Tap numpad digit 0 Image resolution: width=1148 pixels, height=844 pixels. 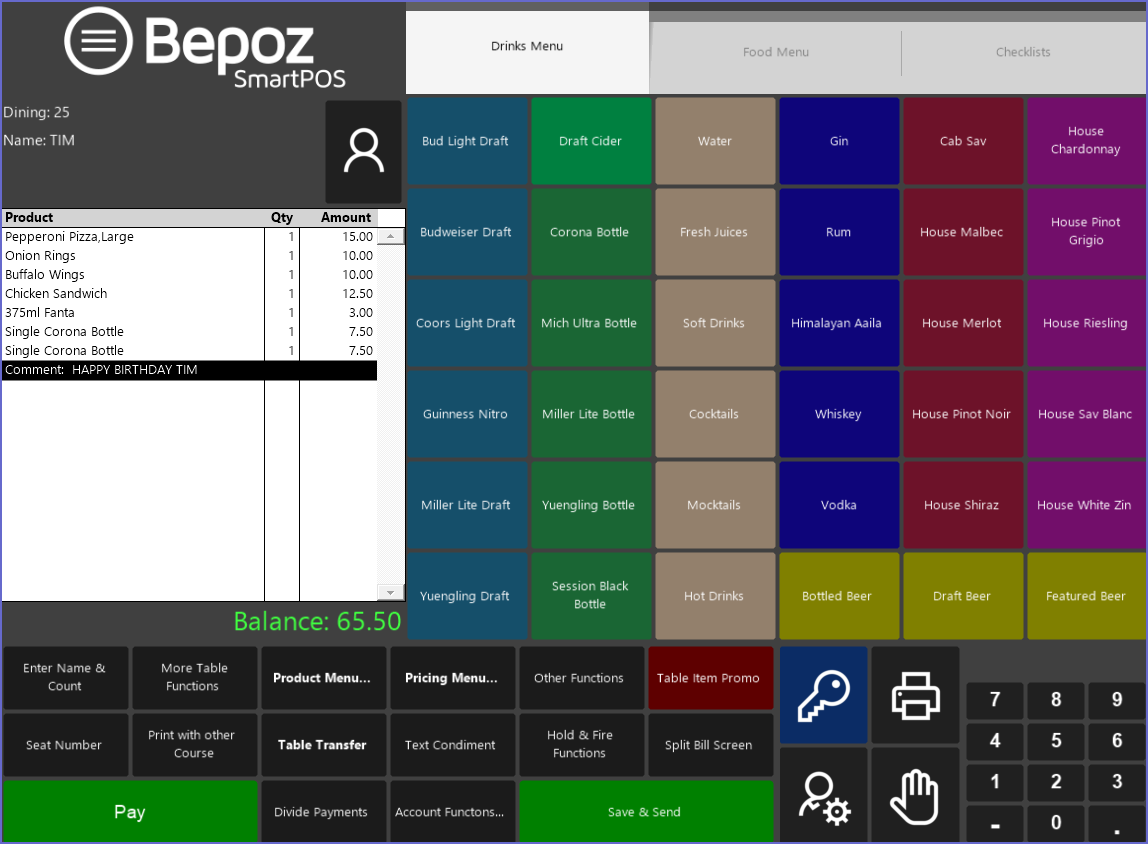coord(1056,823)
